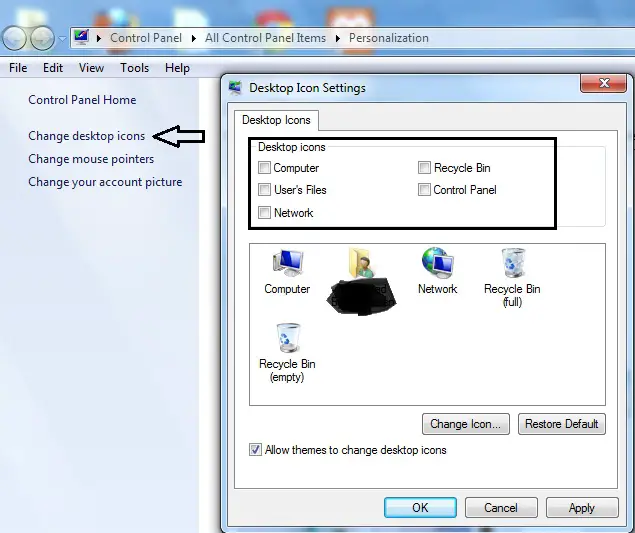Viewport: 635px width, 533px height.
Task: Select the Network icon in preview list
Action: coord(437,271)
